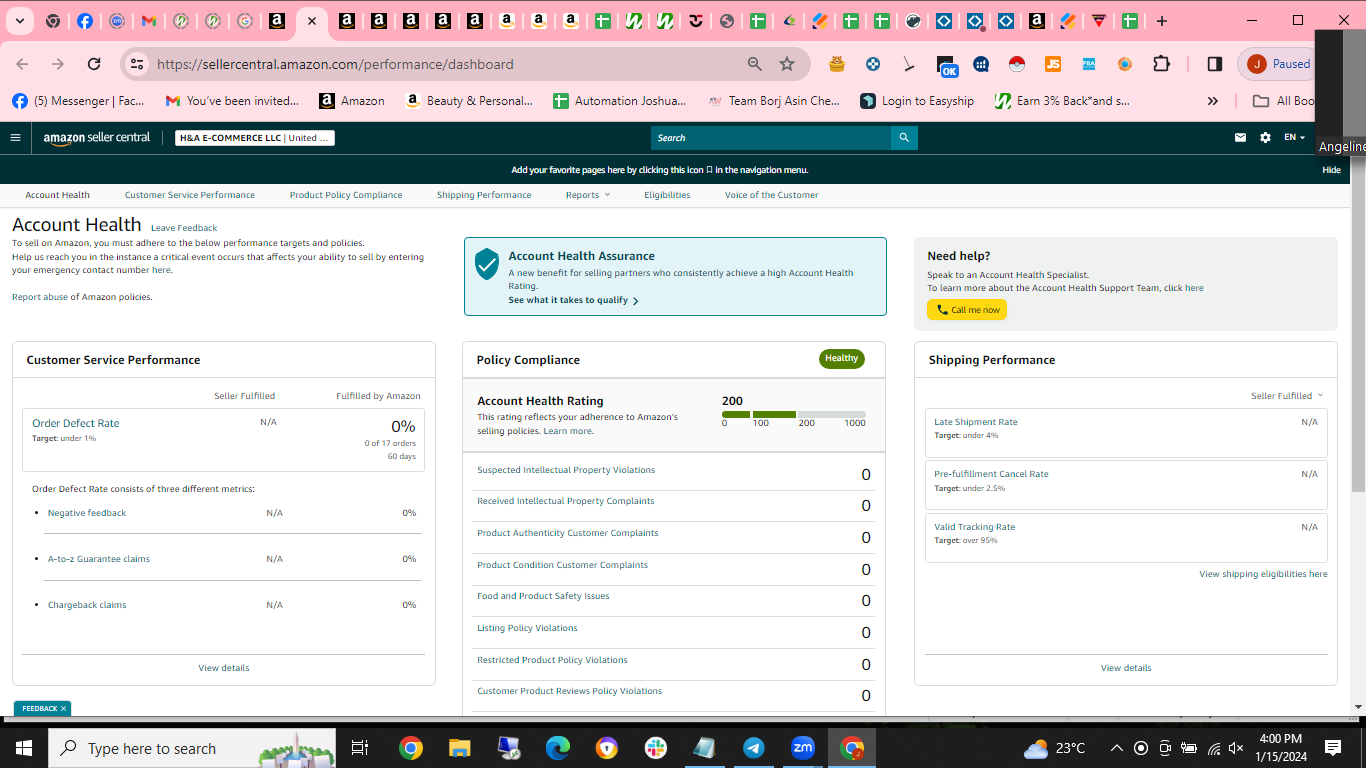This screenshot has height=768, width=1366.
Task: Switch to Product Policy Compliance tab
Action: pos(346,195)
